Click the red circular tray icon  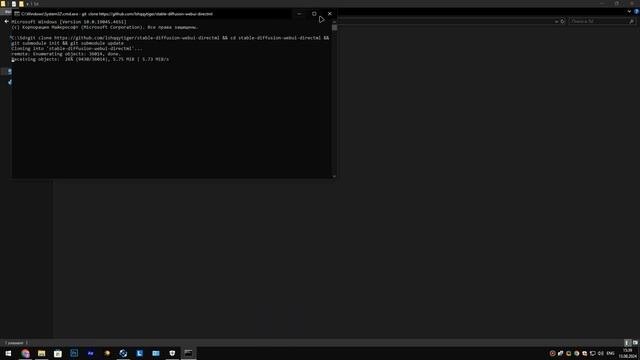[x=552, y=353]
